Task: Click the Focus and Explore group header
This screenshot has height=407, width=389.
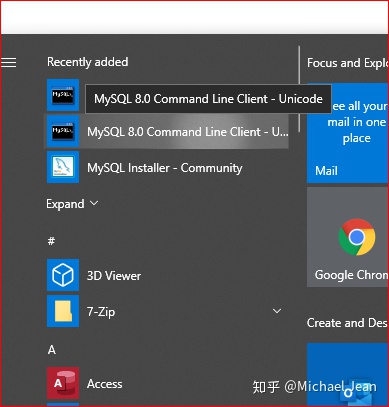Action: [348, 63]
